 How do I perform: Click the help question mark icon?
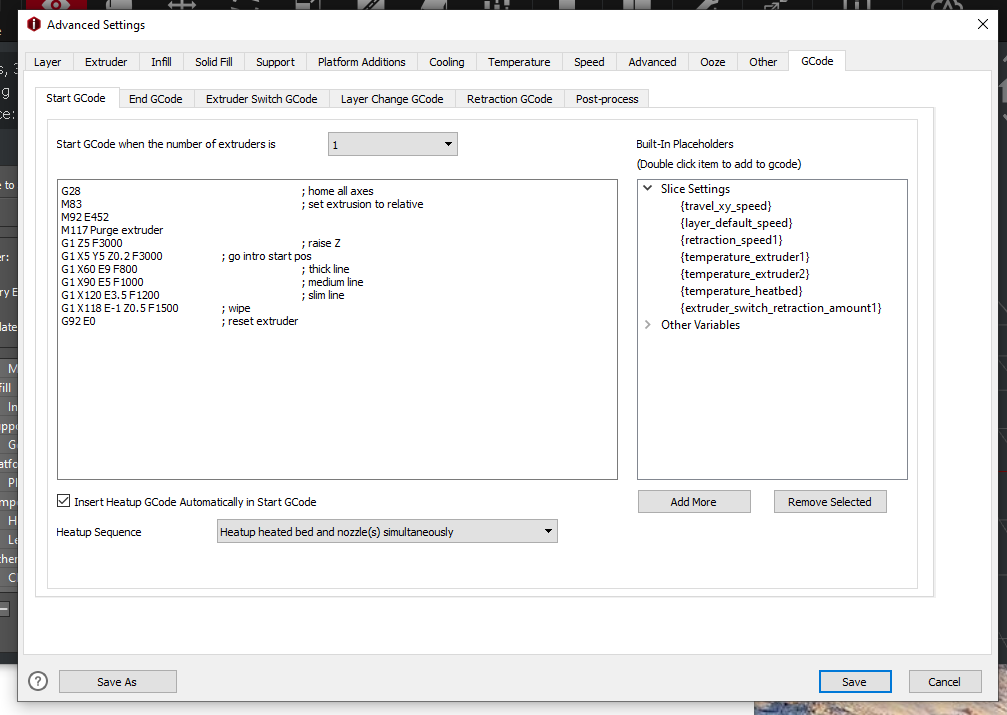[38, 681]
